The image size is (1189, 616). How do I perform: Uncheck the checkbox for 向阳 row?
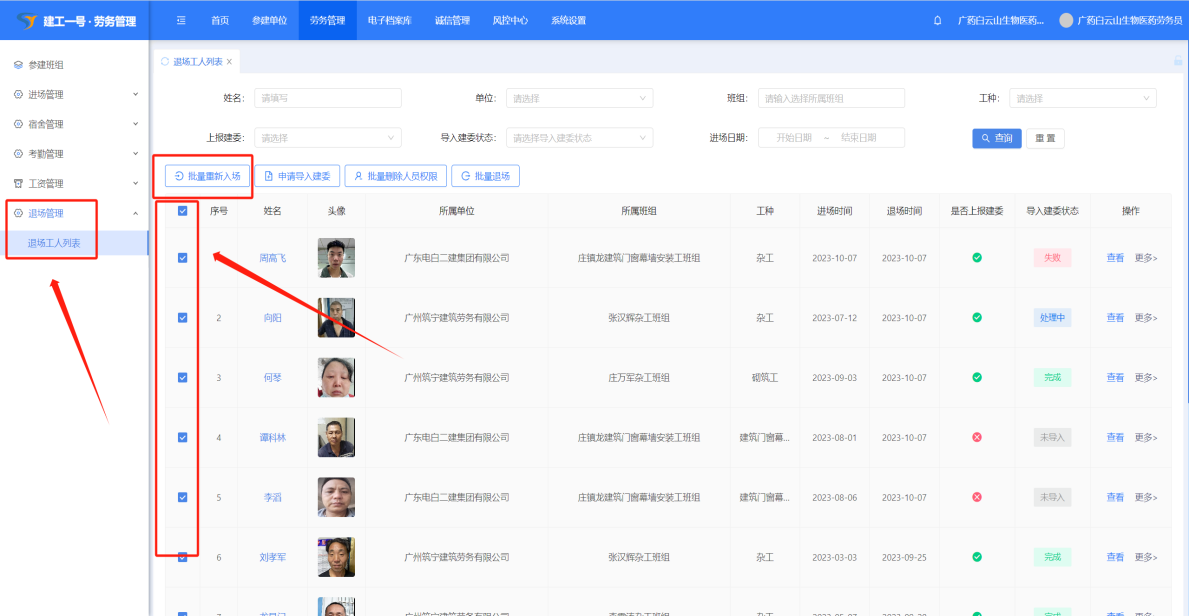[182, 318]
